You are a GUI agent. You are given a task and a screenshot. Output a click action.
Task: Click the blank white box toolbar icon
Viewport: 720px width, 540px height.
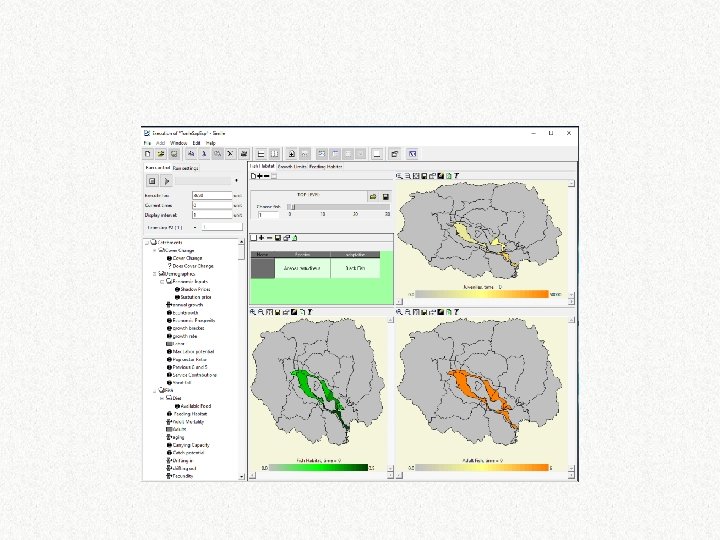click(377, 154)
